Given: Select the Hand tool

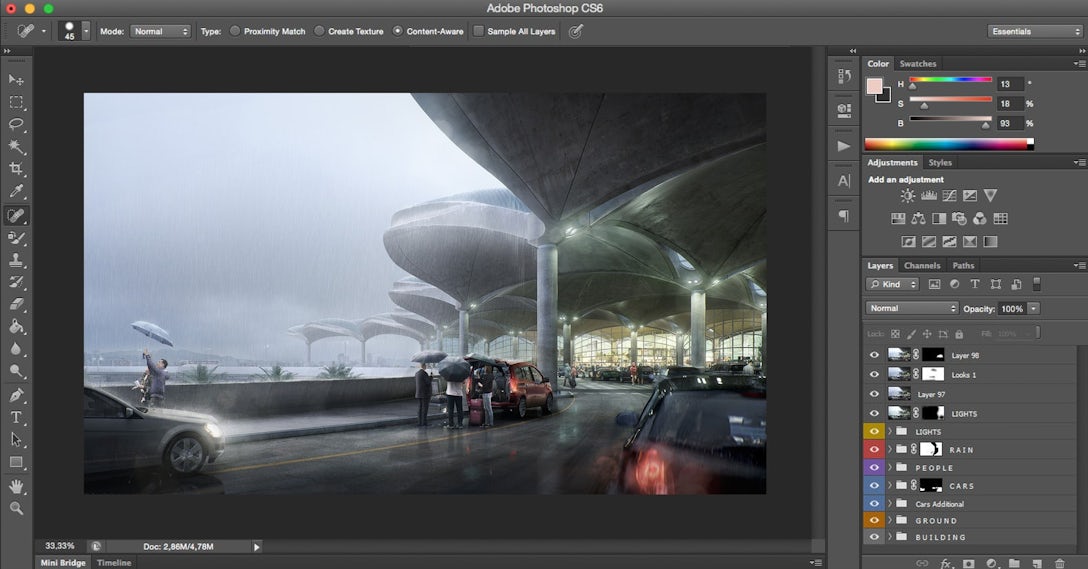Looking at the screenshot, I should coord(17,486).
